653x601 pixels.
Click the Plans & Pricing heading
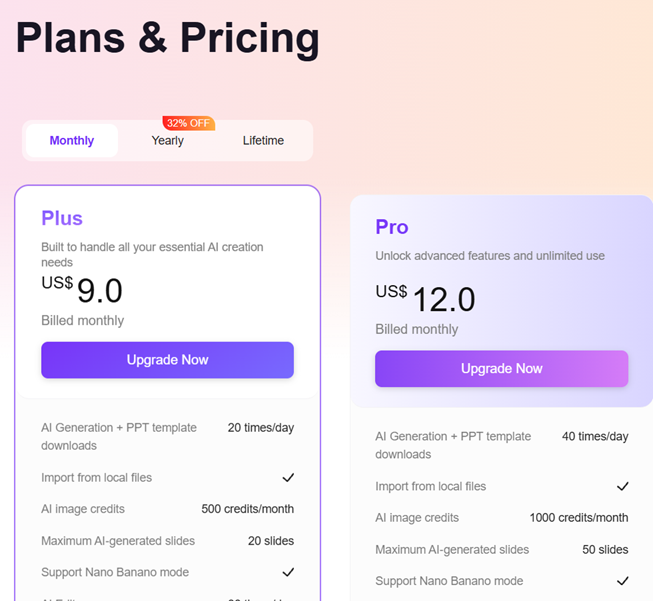[x=168, y=38]
